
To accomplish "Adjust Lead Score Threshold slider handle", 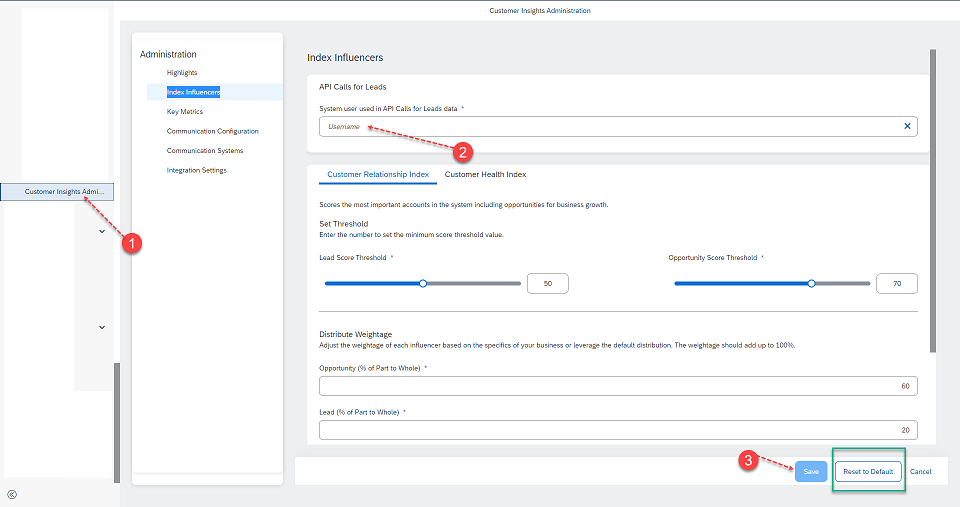I will click(423, 284).
